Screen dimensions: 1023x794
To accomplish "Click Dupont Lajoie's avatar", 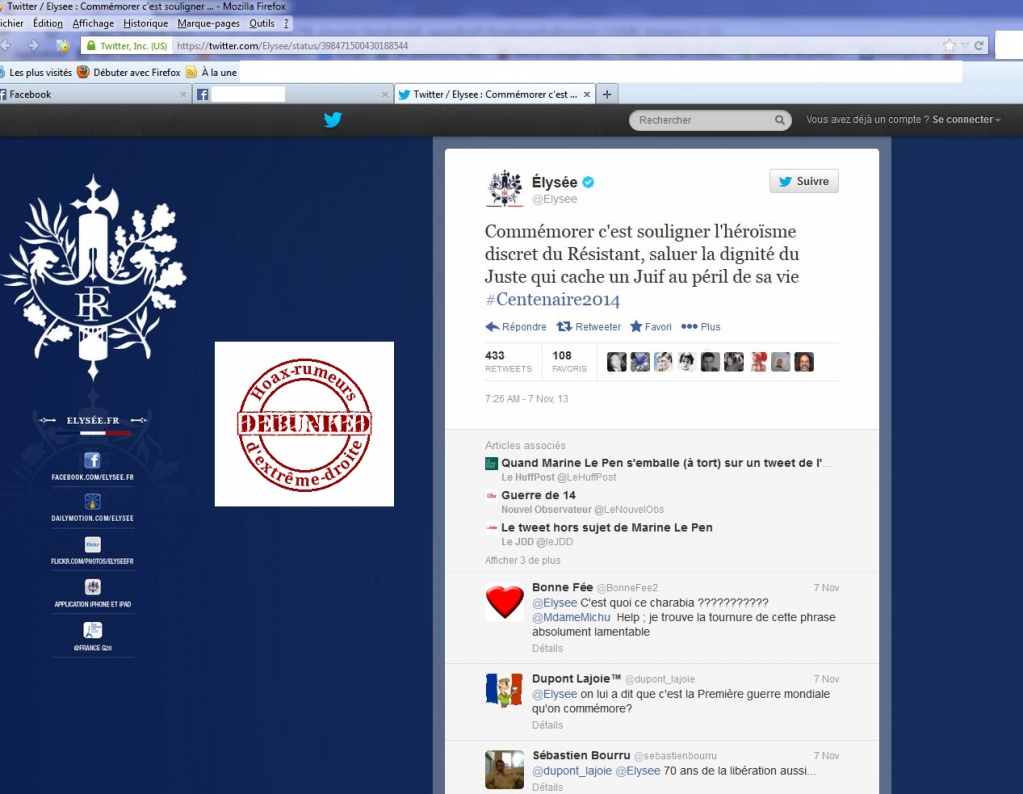I will (504, 690).
